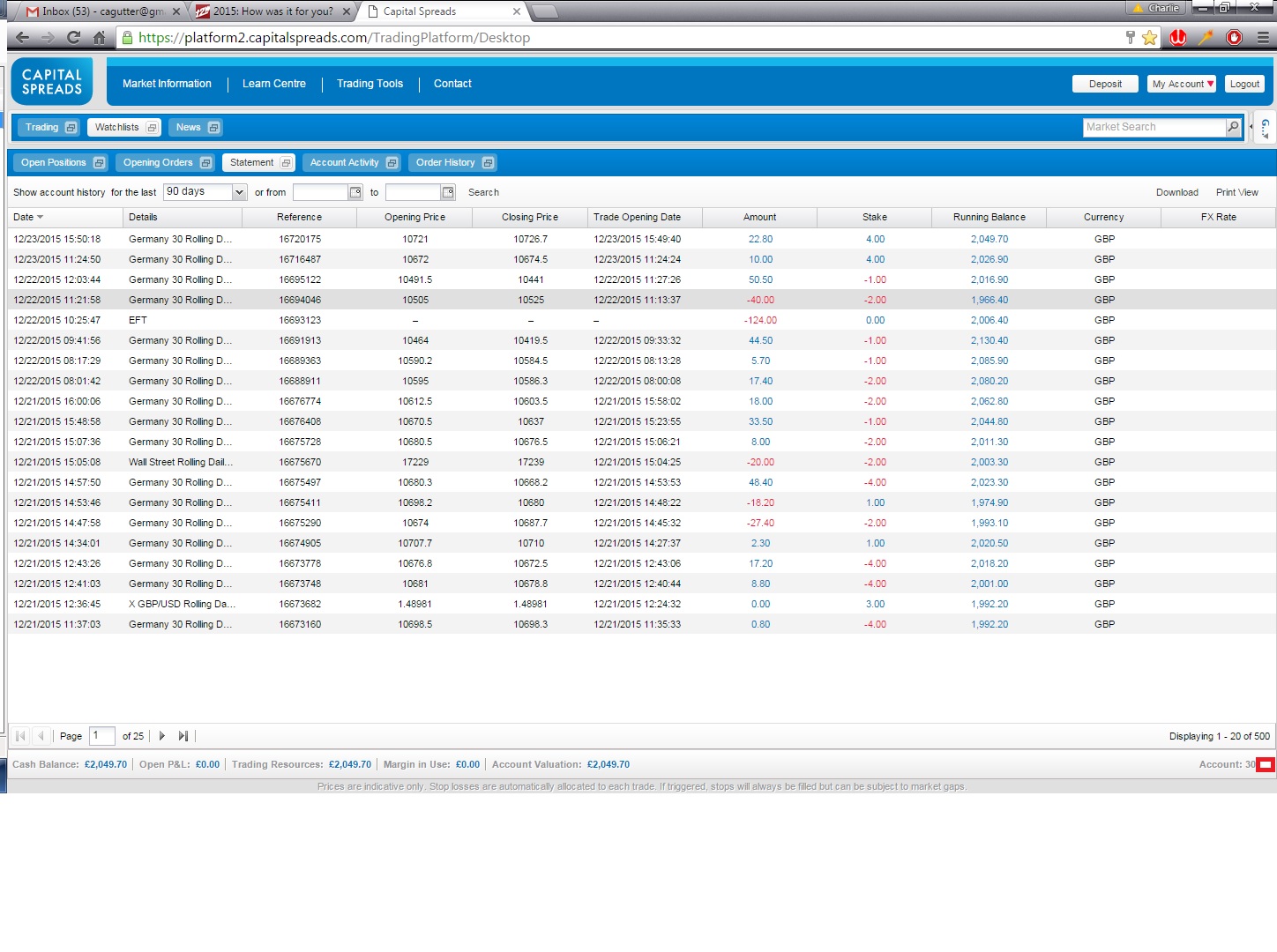Pop out the Watchlists panel icon
Viewport: 1277px width, 952px height.
point(152,128)
